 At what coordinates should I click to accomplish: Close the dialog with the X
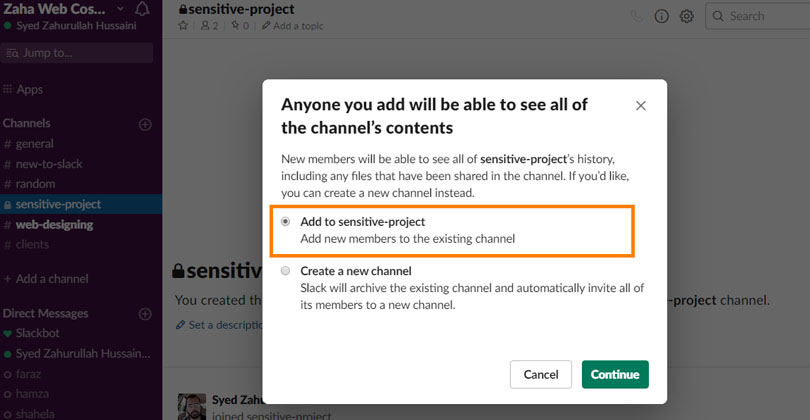(641, 105)
